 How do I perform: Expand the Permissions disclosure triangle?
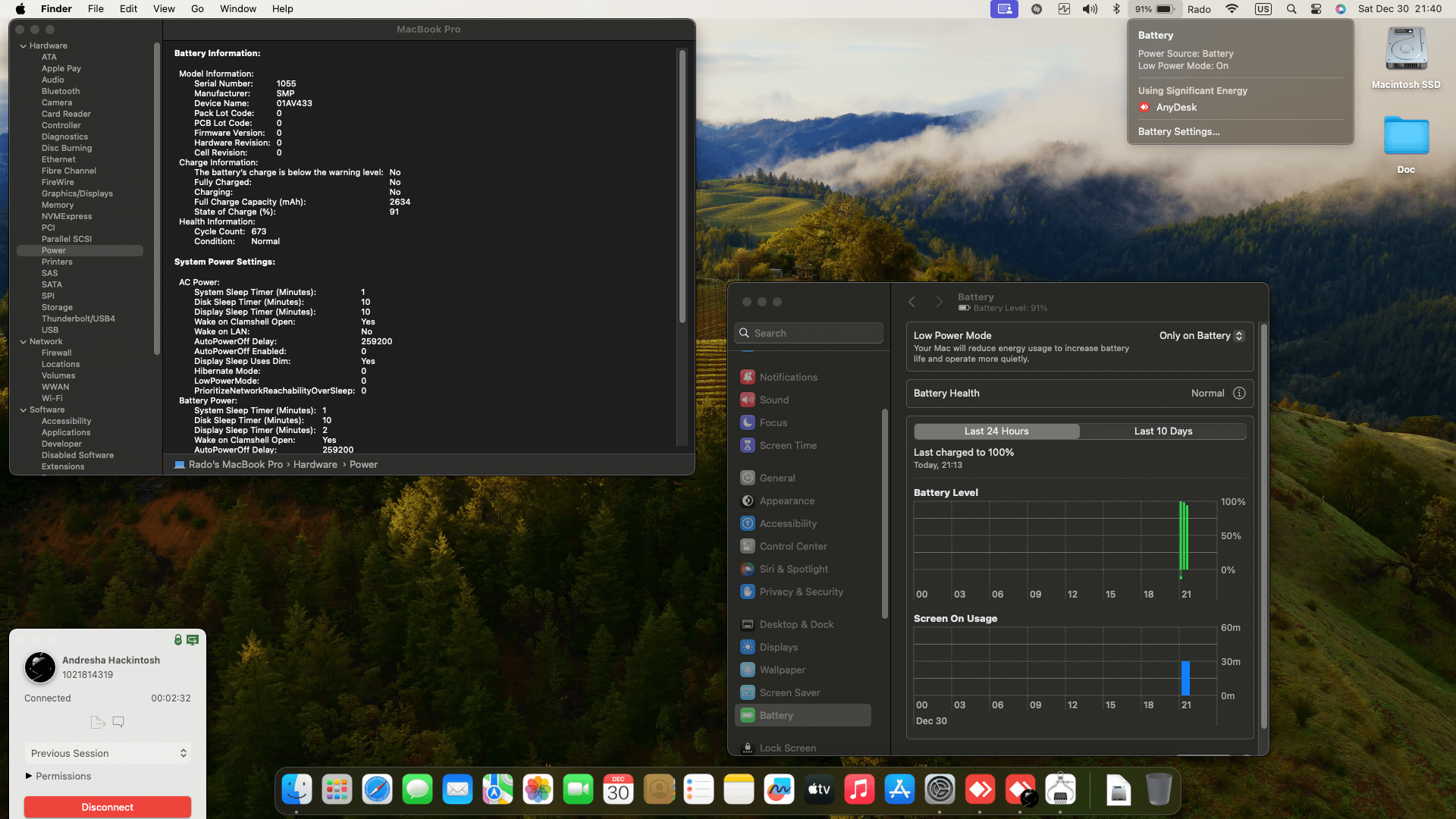point(29,776)
